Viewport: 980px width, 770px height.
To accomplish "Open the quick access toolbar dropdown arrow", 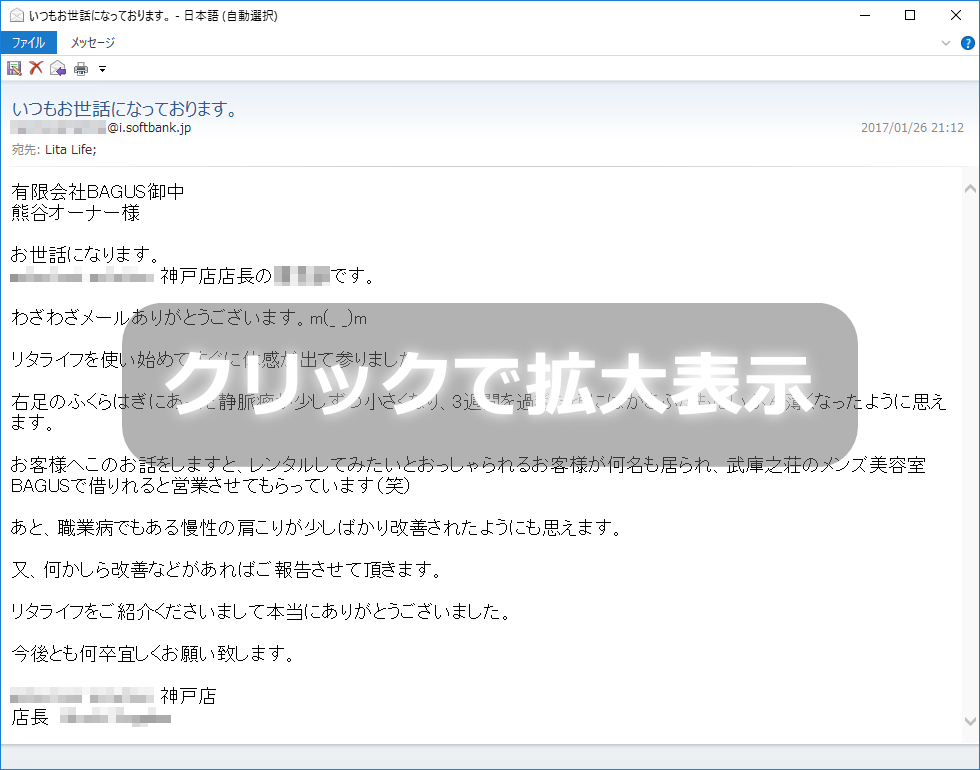I will click(102, 69).
